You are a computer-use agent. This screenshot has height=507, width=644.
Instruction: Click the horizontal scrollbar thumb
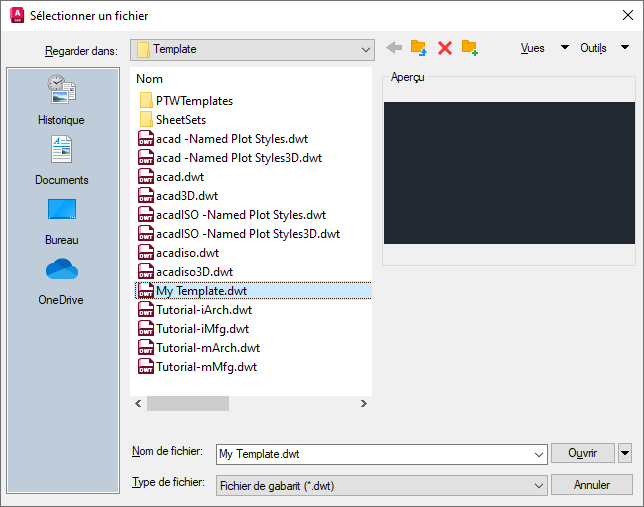(x=188, y=403)
